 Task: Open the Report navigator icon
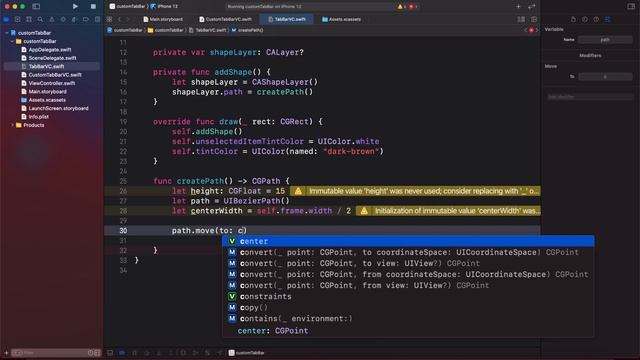click(97, 19)
